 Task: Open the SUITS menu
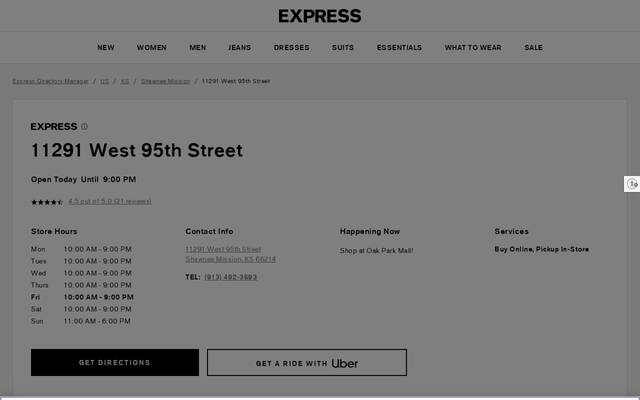click(x=343, y=48)
